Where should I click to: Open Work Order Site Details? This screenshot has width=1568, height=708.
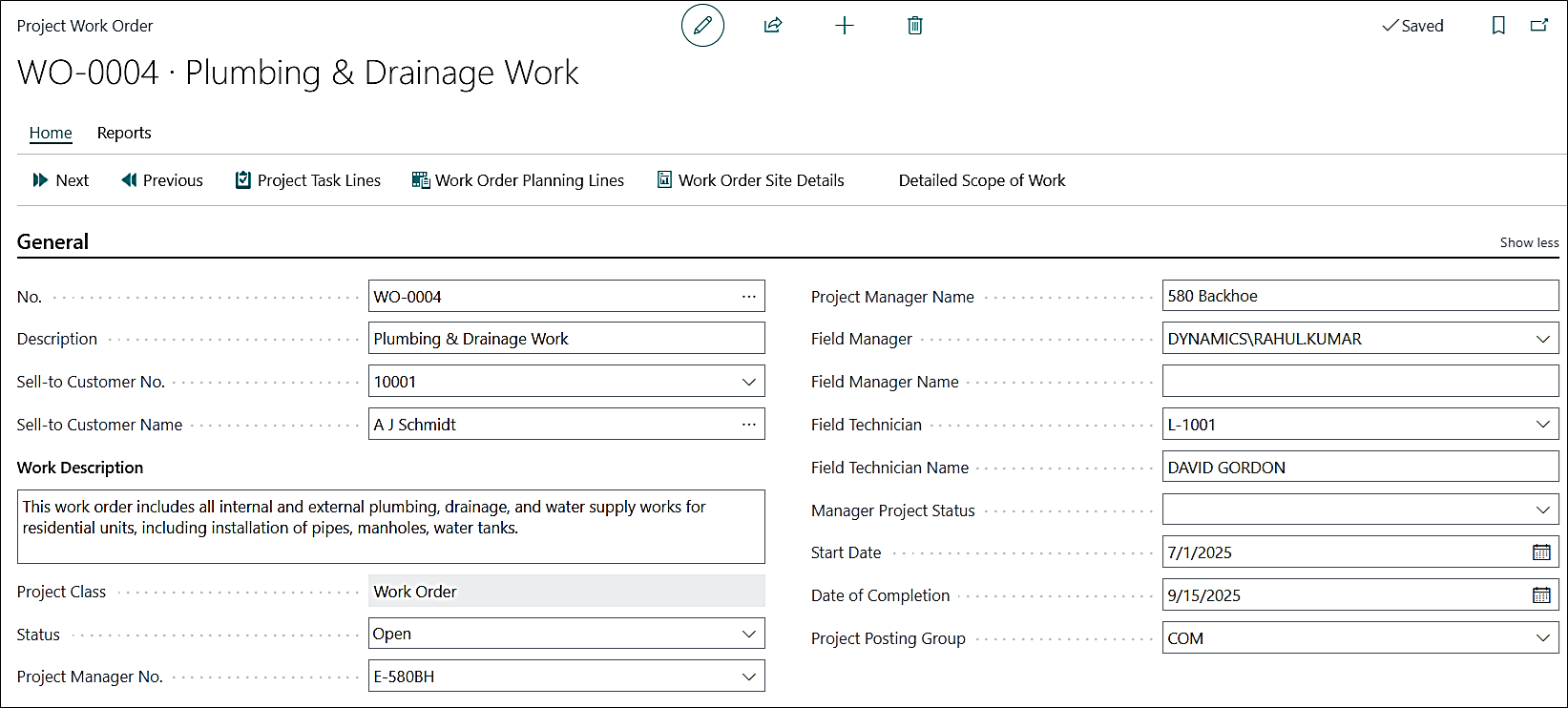pyautogui.click(x=751, y=180)
